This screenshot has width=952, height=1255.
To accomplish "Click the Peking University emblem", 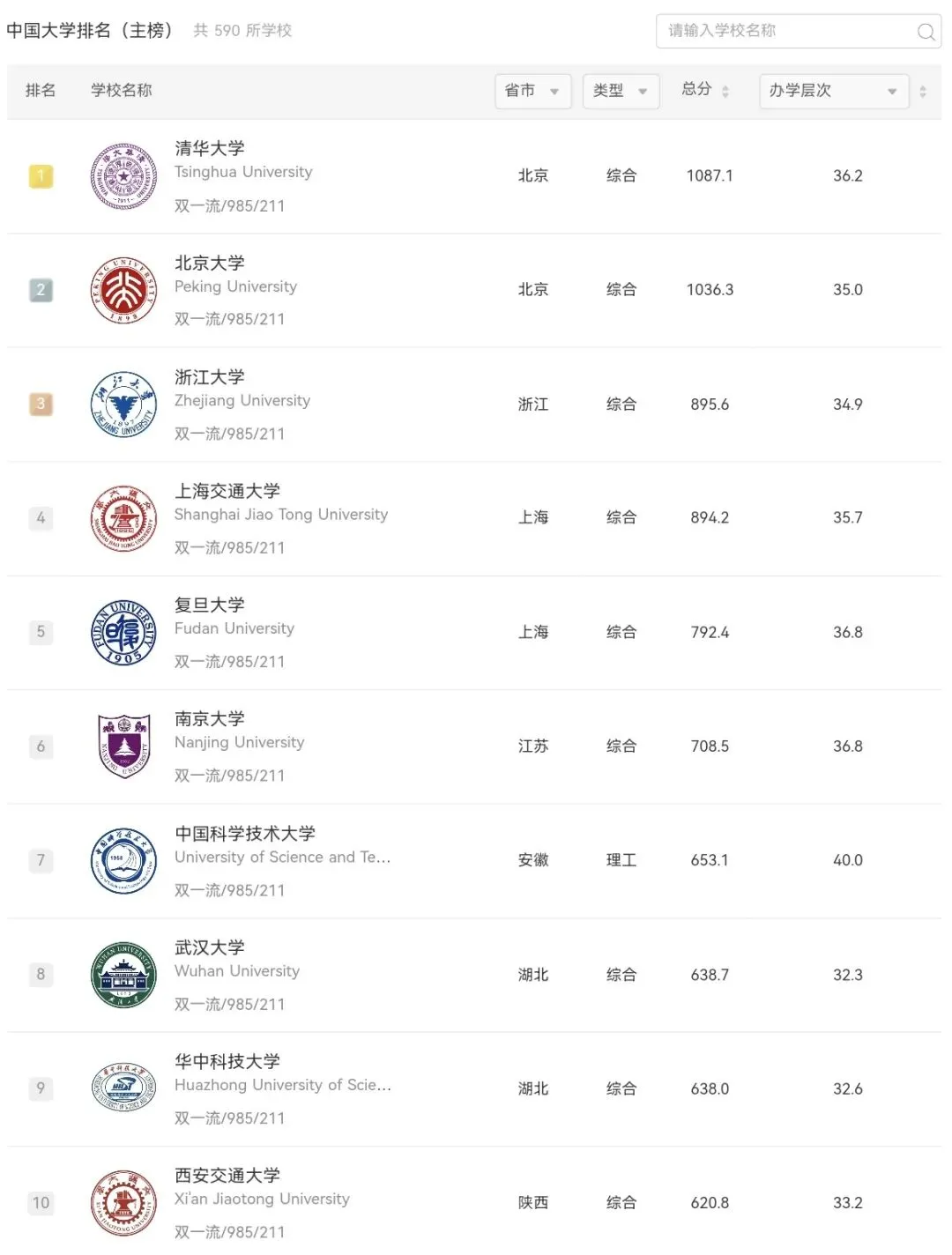I will coord(124,290).
